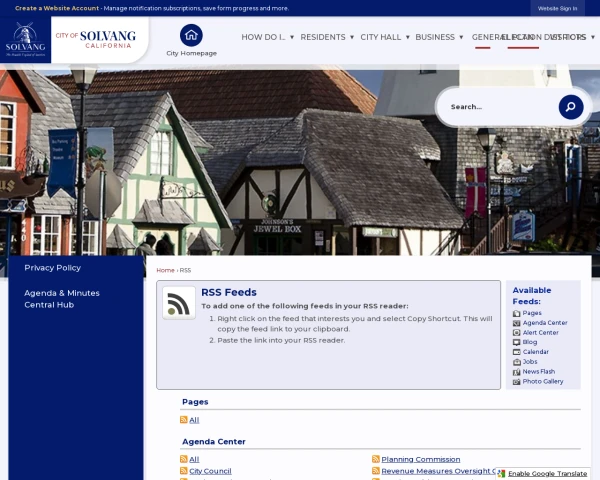
Task: Click the large RSS Feeds icon
Action: 179,303
